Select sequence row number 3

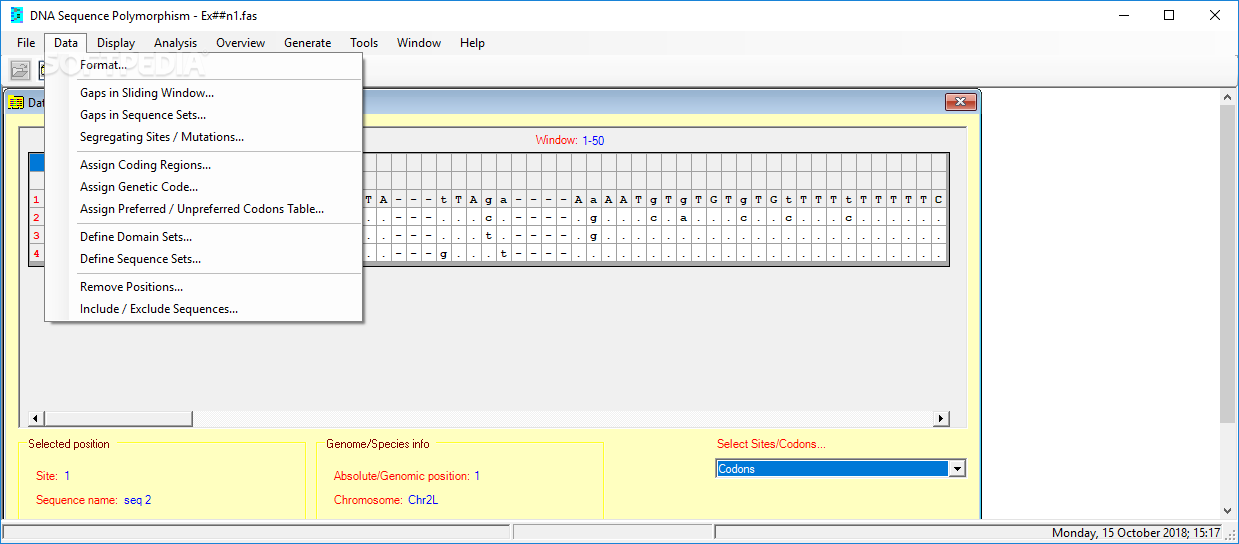coord(36,236)
